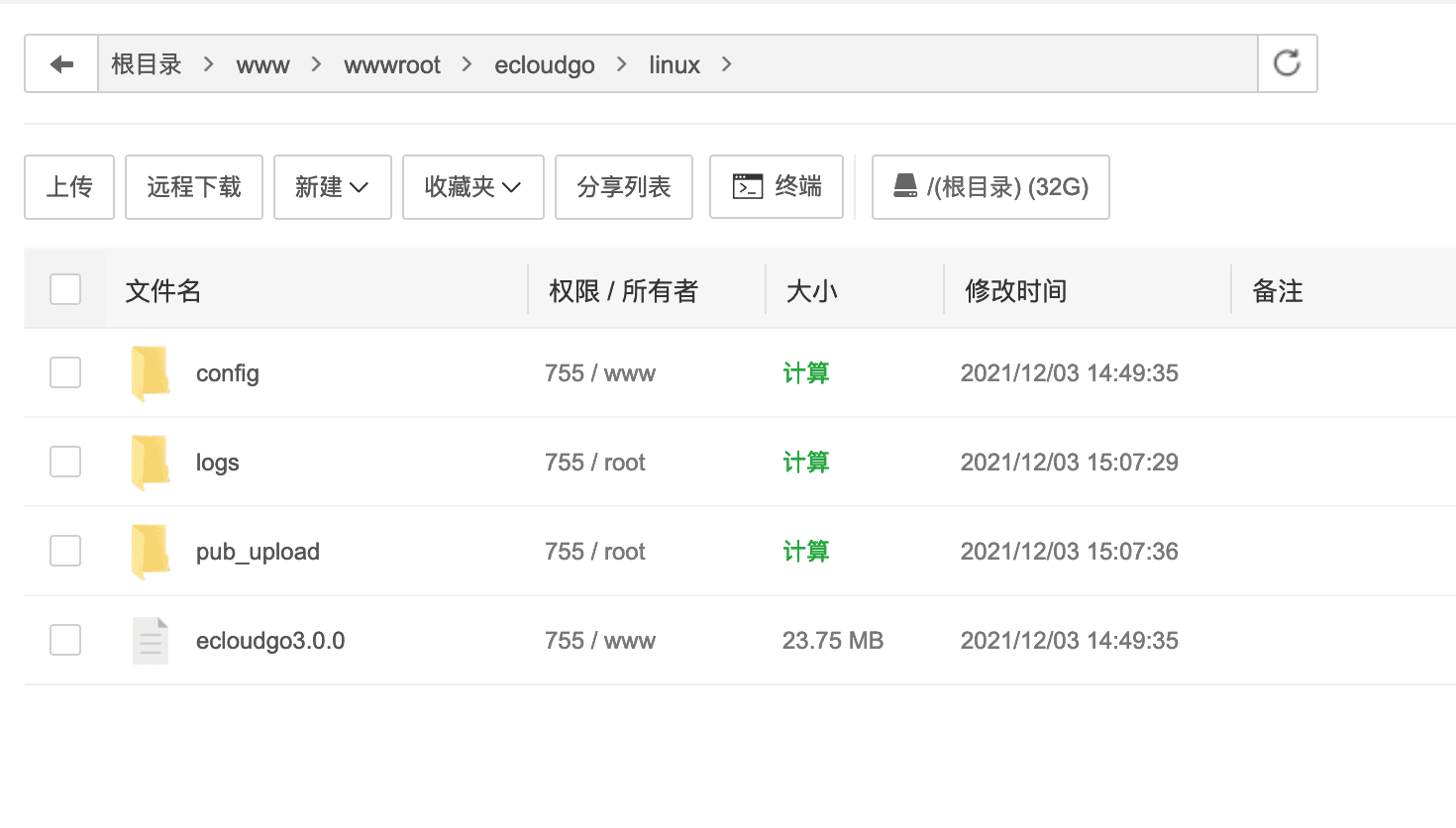Toggle the select-all checkbox in header
This screenshot has height=828, width=1456.
pyautogui.click(x=65, y=289)
